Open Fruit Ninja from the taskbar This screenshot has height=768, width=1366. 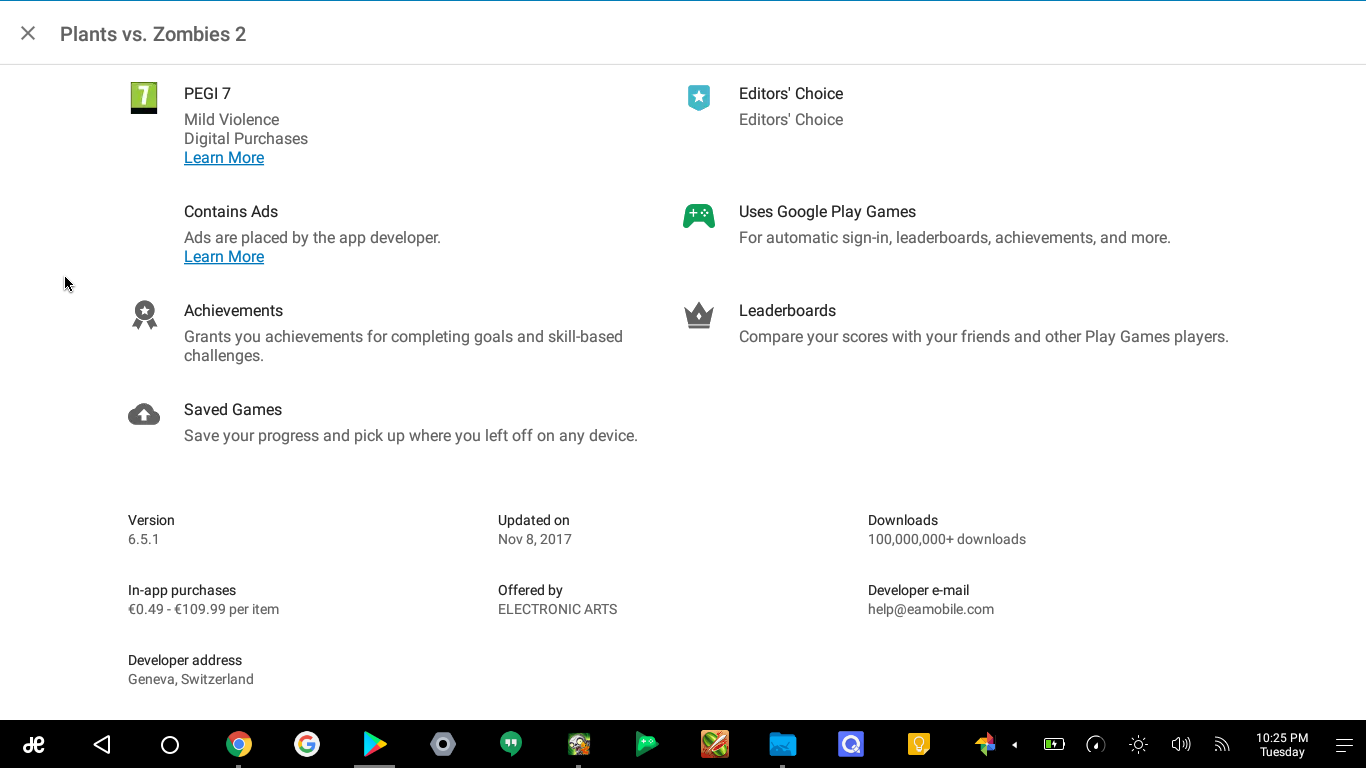(715, 744)
